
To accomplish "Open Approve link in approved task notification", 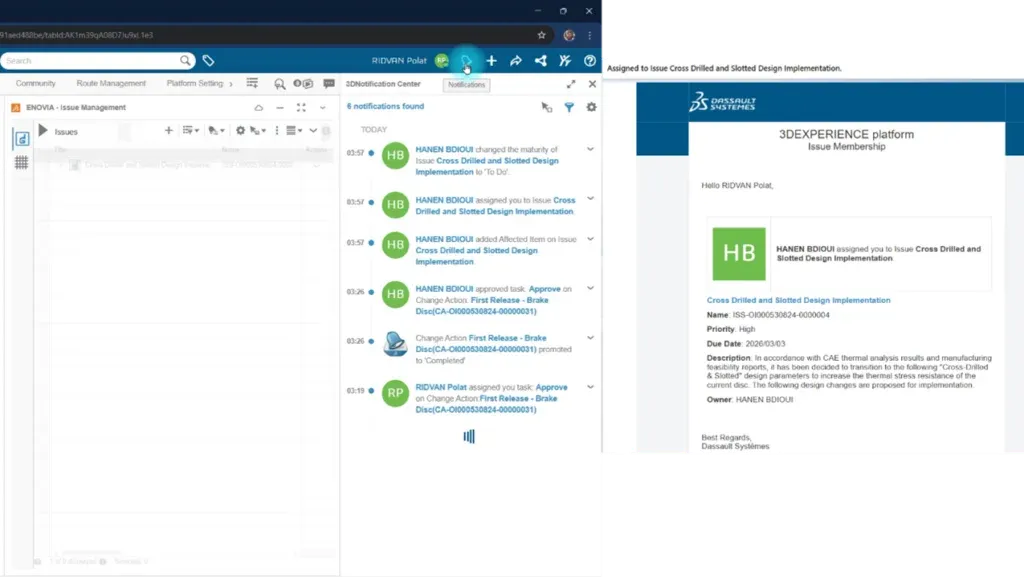I will point(545,288).
